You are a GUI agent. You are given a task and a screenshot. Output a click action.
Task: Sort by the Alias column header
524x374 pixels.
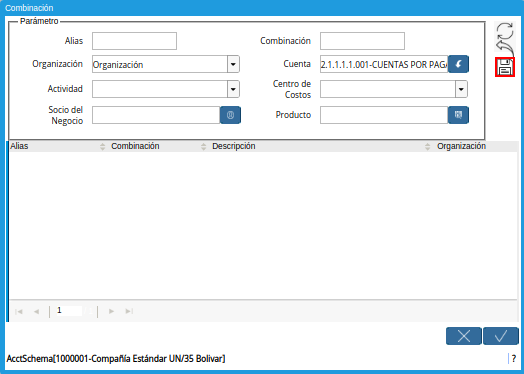click(57, 146)
